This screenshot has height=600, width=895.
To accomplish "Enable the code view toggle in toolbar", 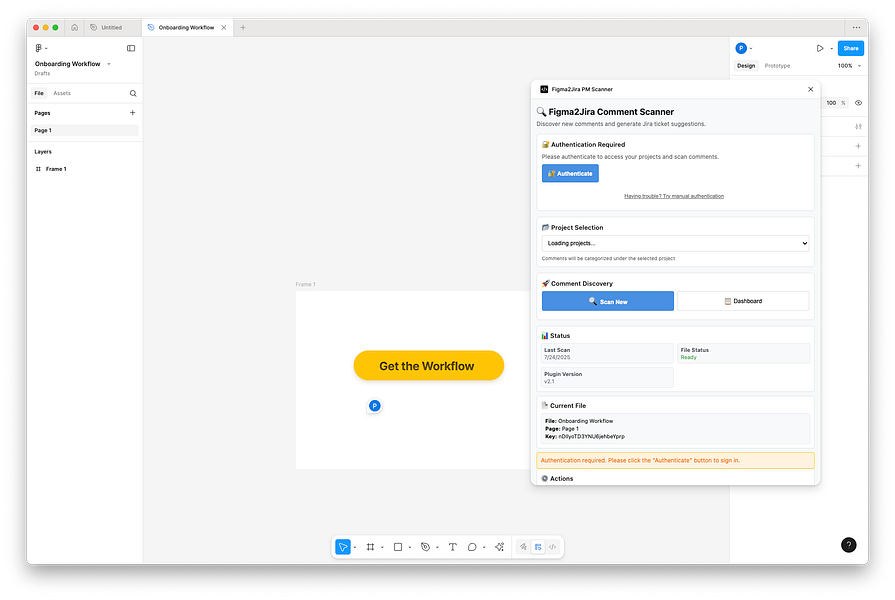I will [x=551, y=546].
